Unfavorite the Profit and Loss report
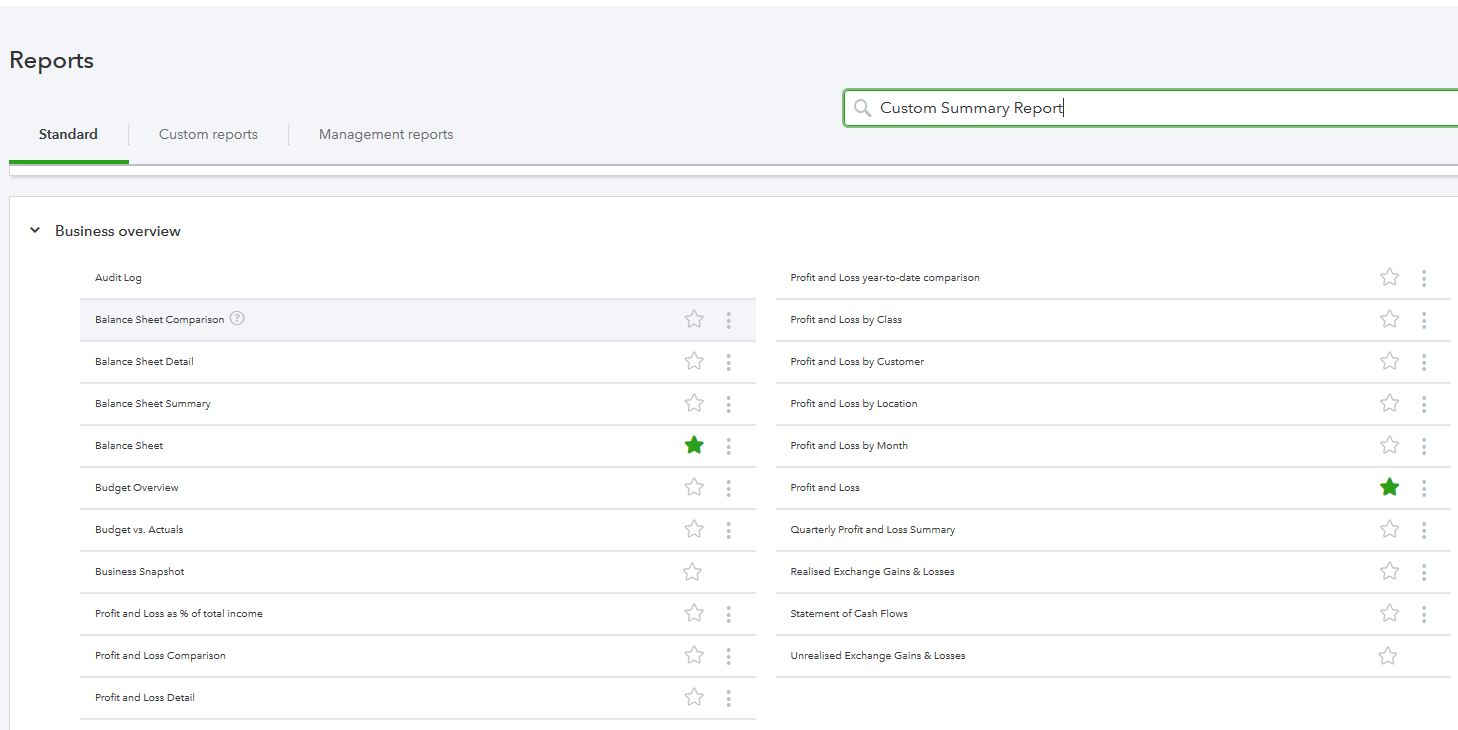This screenshot has height=730, width=1458. [1389, 487]
